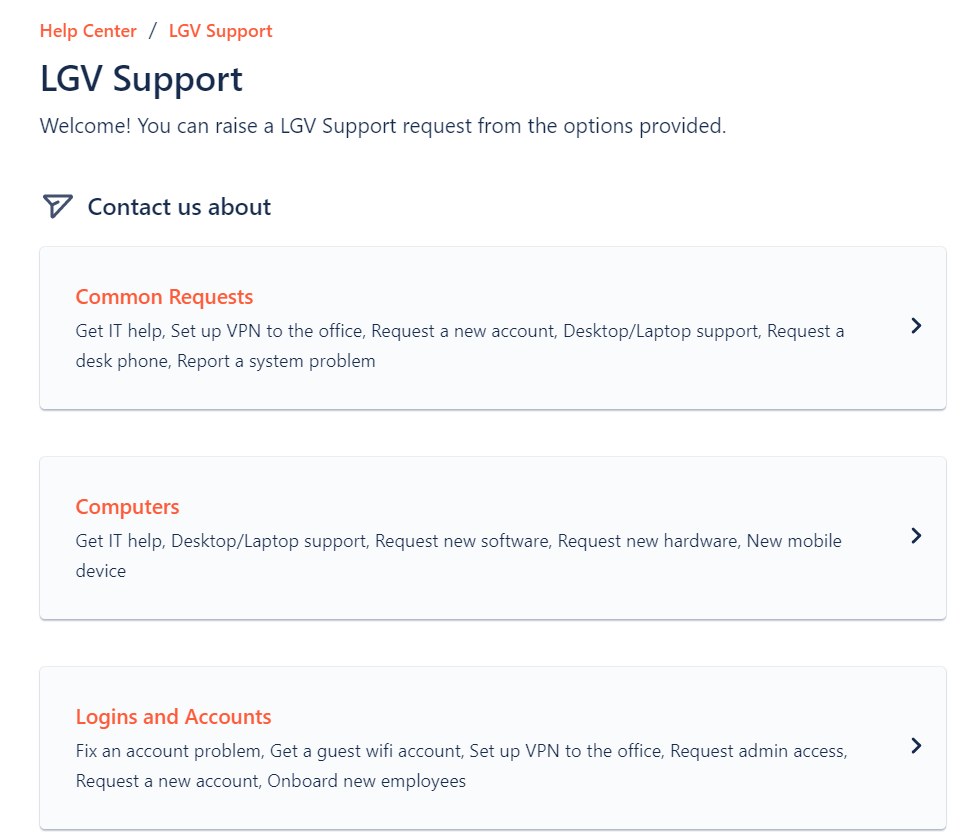968x839 pixels.
Task: Click the Contact us about heading text
Action: pos(179,207)
